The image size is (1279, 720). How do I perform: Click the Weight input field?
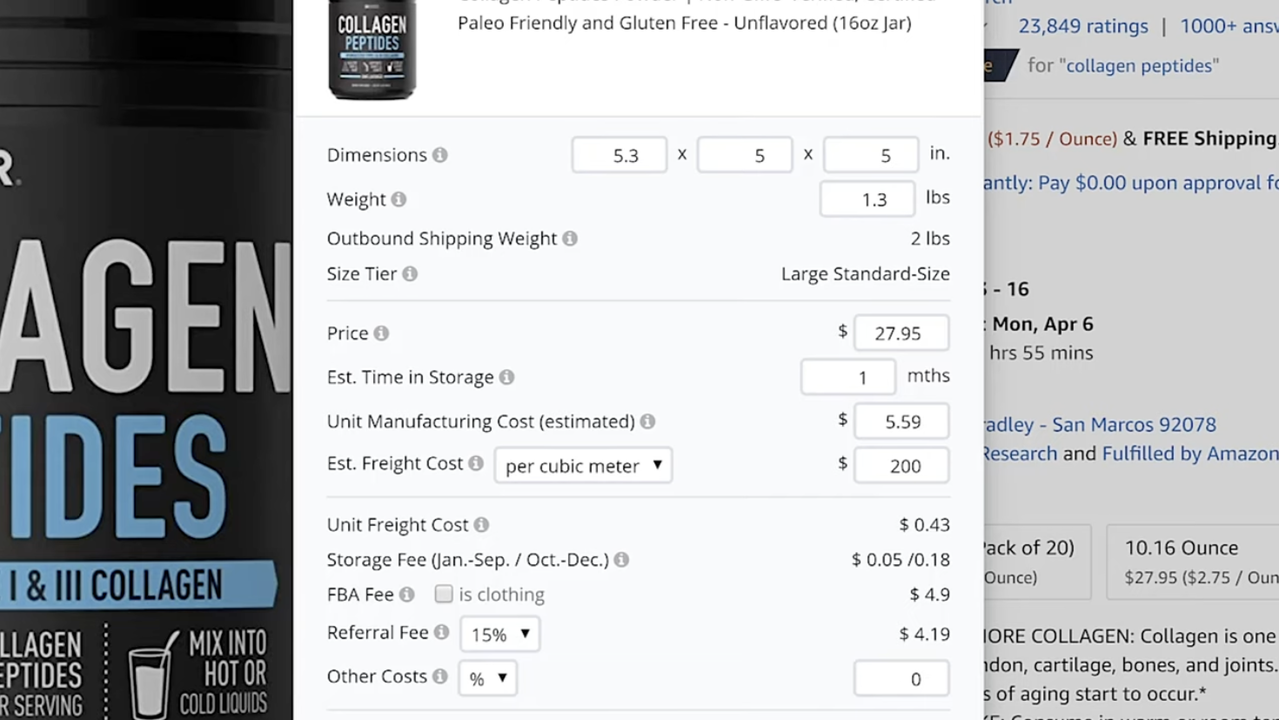pyautogui.click(x=867, y=199)
